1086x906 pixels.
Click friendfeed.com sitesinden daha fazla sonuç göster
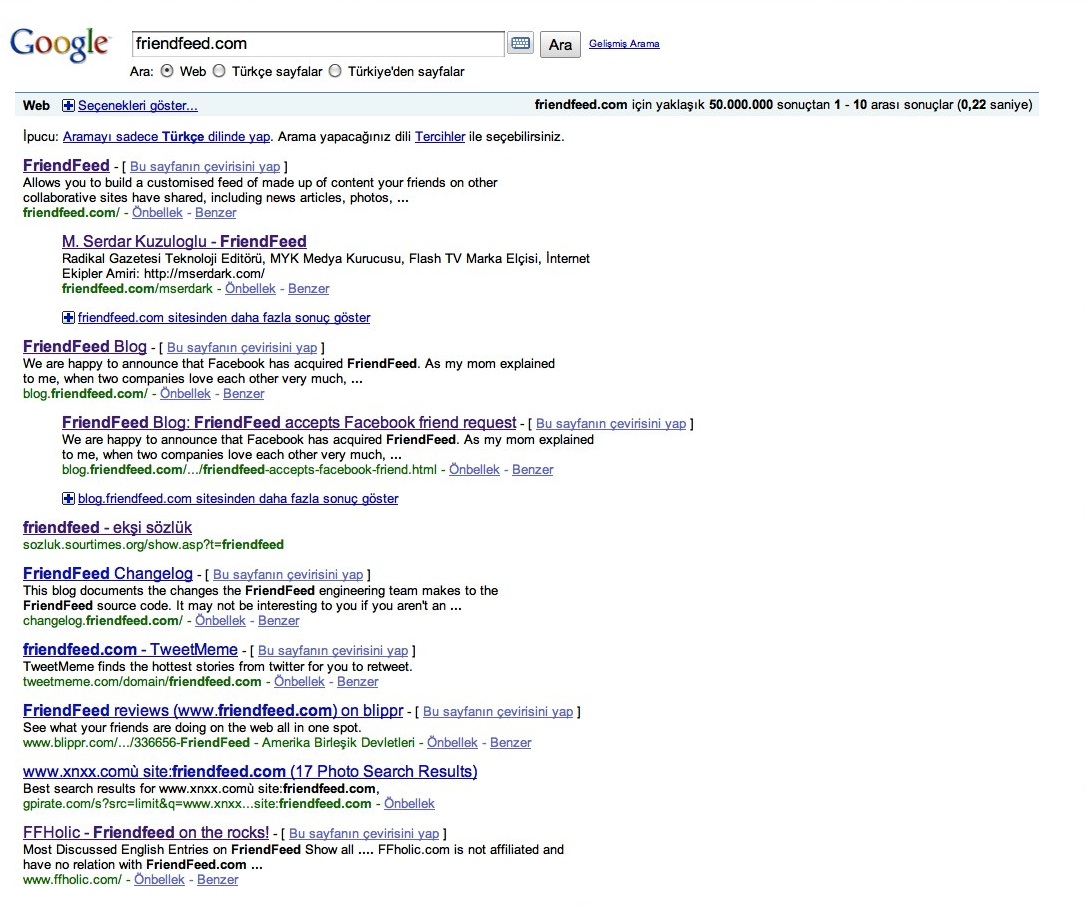tap(224, 317)
